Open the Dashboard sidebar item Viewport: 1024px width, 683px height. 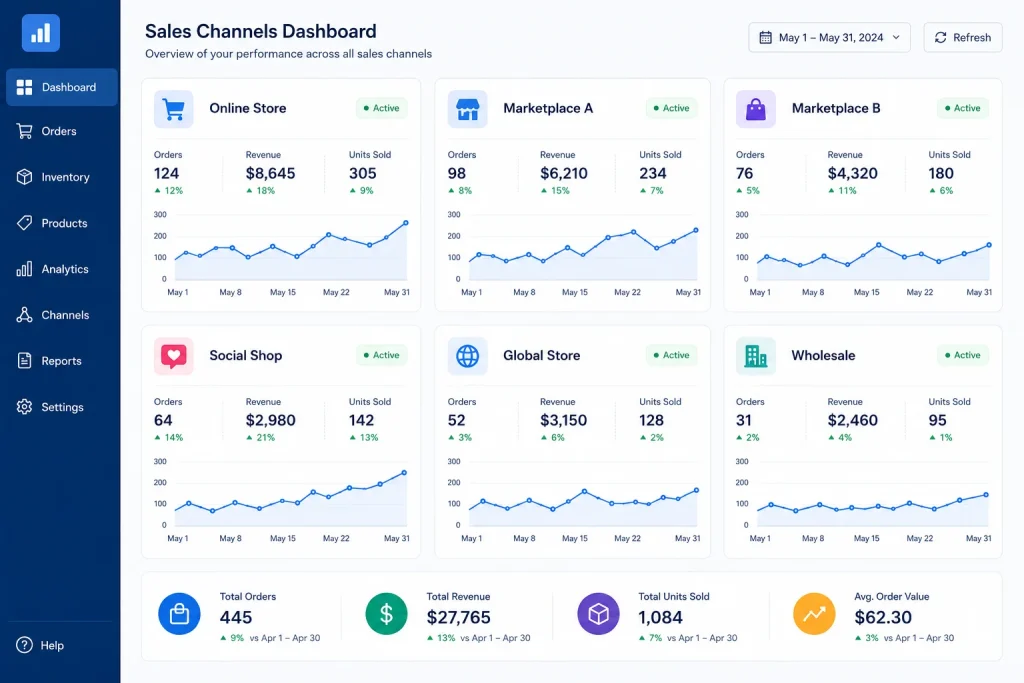61,87
